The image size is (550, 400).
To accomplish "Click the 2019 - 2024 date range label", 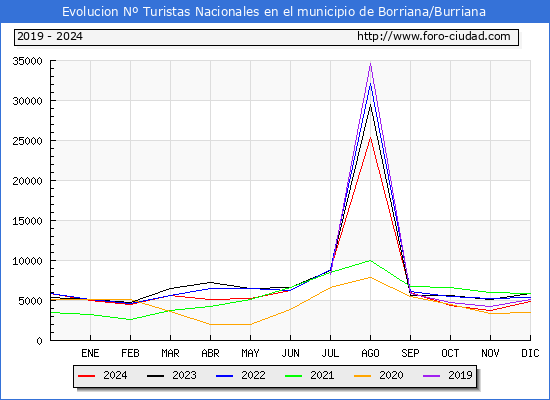I will [x=50, y=36].
